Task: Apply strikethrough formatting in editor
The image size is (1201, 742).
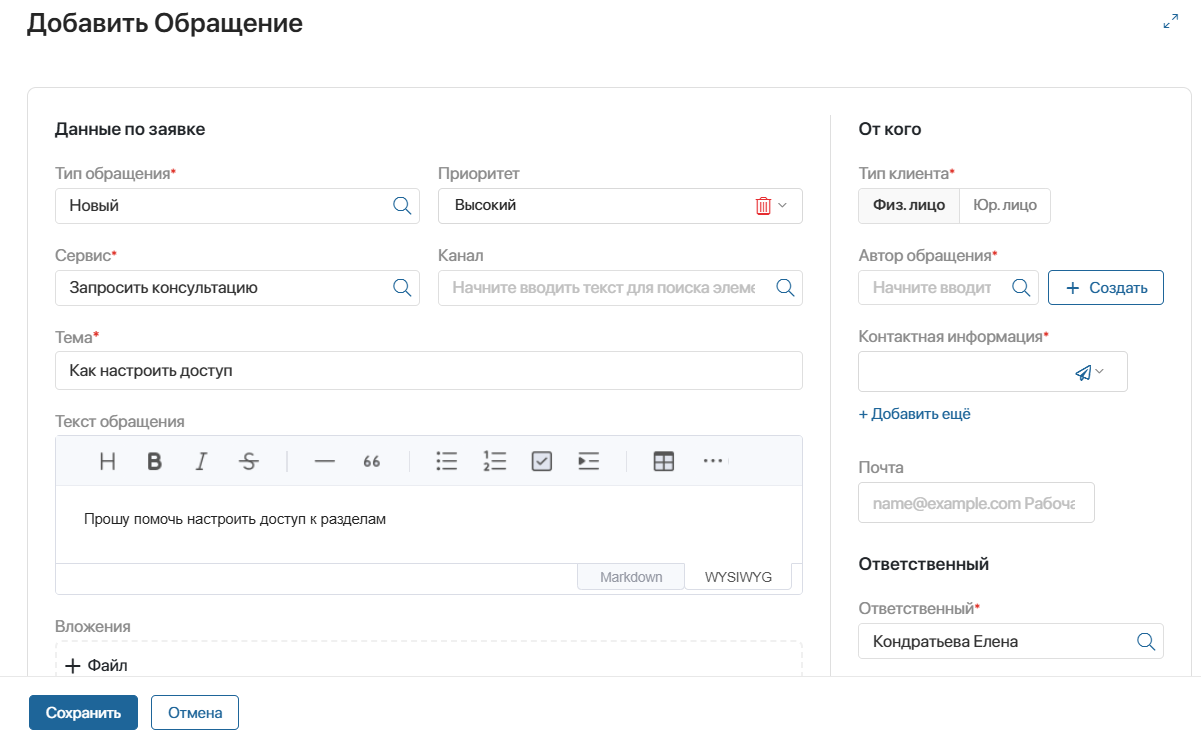Action: pyautogui.click(x=249, y=461)
